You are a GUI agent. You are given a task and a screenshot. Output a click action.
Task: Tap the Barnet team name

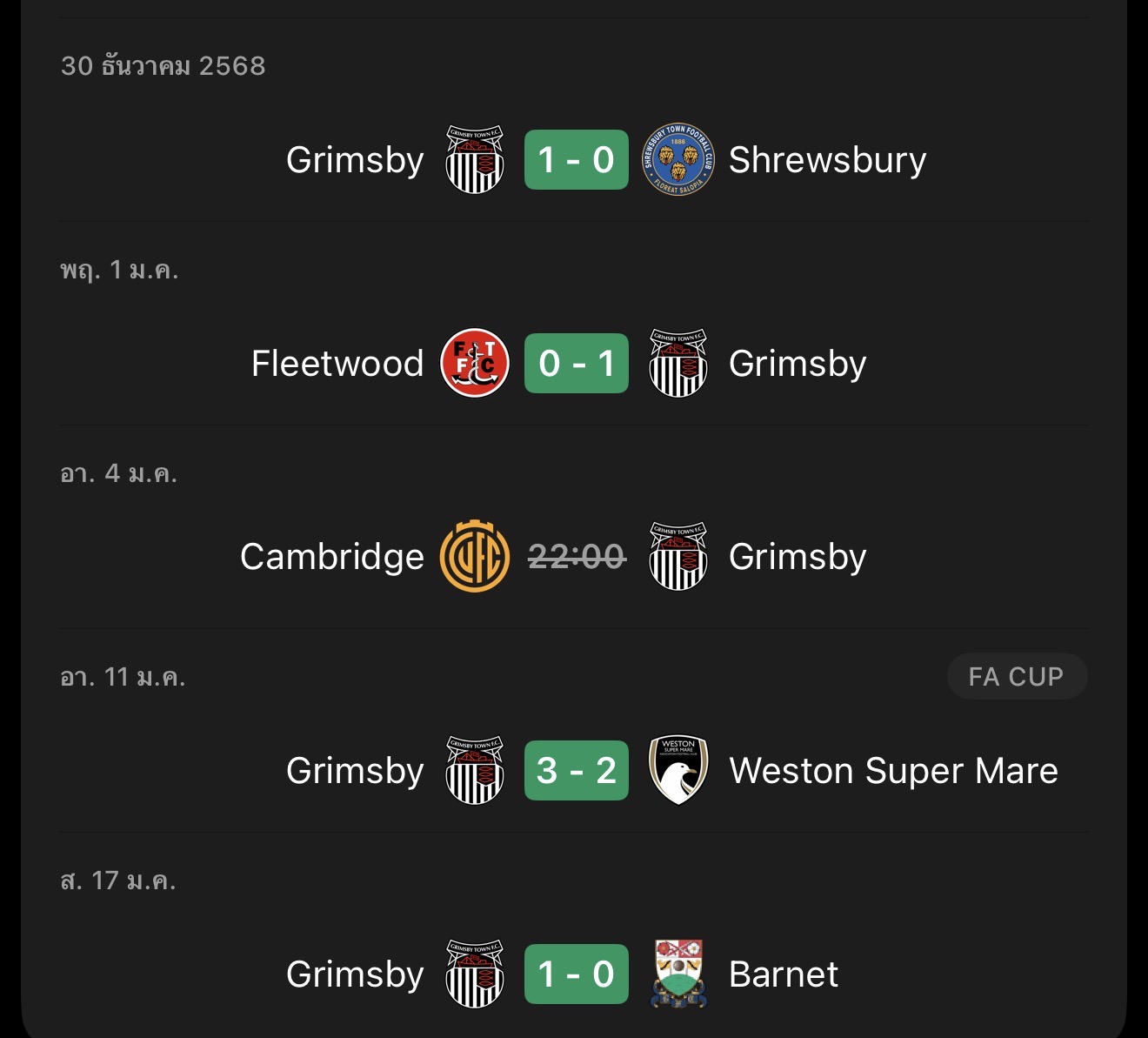point(783,974)
